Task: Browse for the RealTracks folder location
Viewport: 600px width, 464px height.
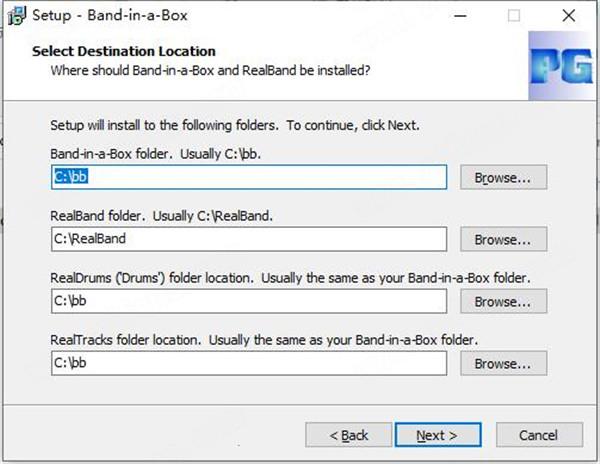Action: coord(504,363)
